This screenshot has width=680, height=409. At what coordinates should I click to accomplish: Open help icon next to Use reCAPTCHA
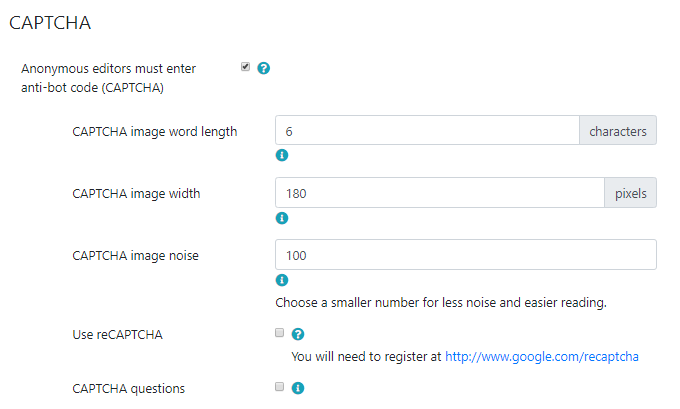point(298,334)
